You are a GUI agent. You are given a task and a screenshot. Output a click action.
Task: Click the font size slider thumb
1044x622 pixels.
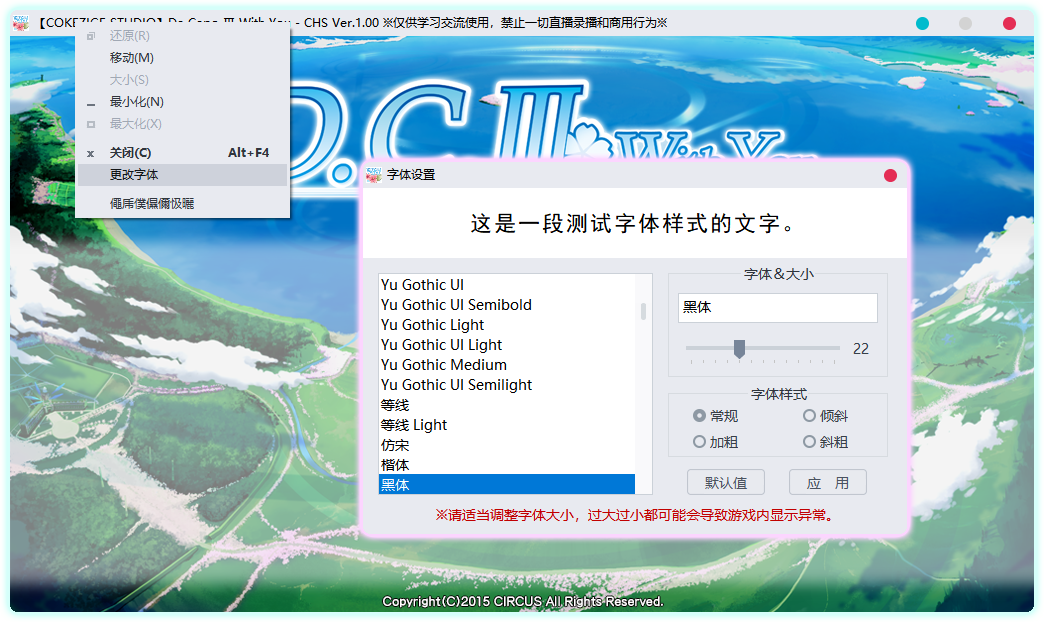click(739, 348)
